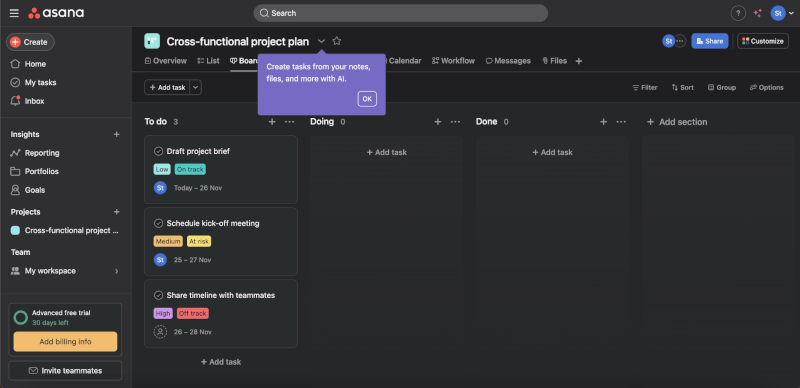The width and height of the screenshot is (800, 388).
Task: Open the help question mark icon
Action: (x=738, y=13)
